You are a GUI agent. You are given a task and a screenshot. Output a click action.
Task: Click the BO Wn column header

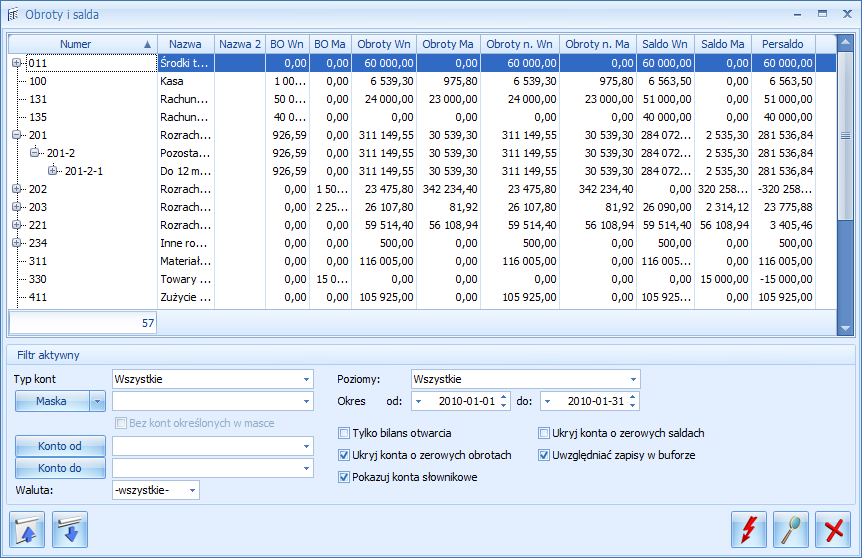[287, 44]
